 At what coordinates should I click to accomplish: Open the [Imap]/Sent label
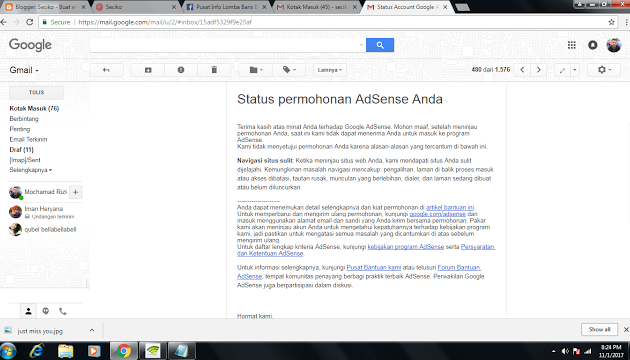tap(25, 160)
